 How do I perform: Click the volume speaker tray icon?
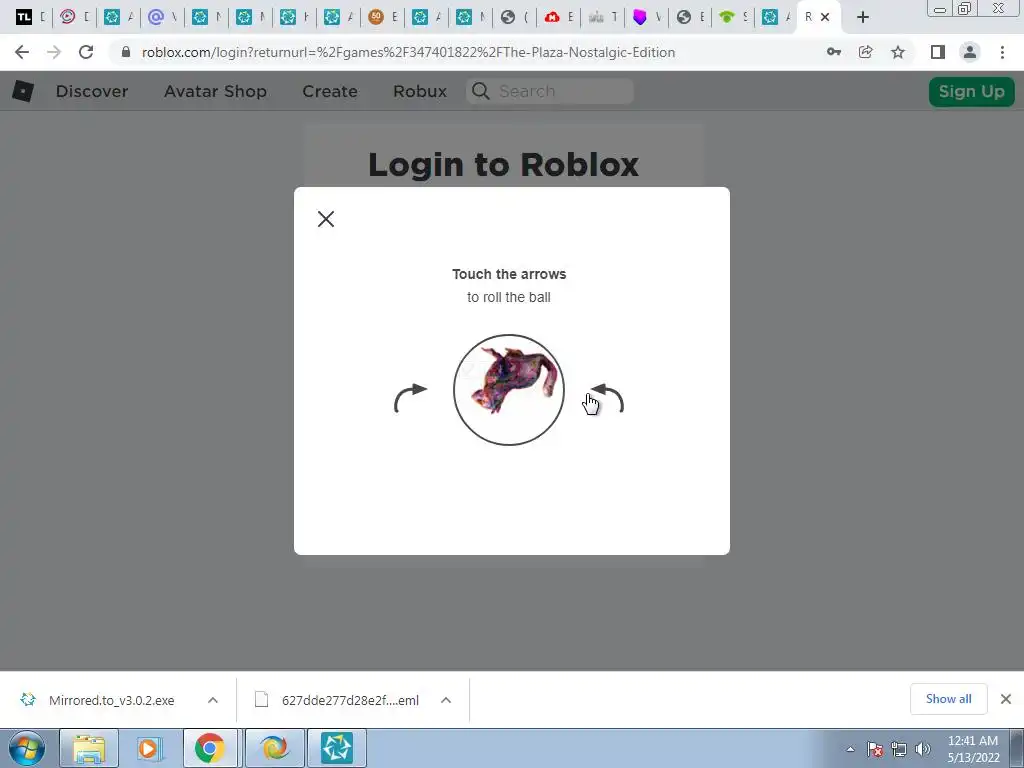tap(923, 749)
